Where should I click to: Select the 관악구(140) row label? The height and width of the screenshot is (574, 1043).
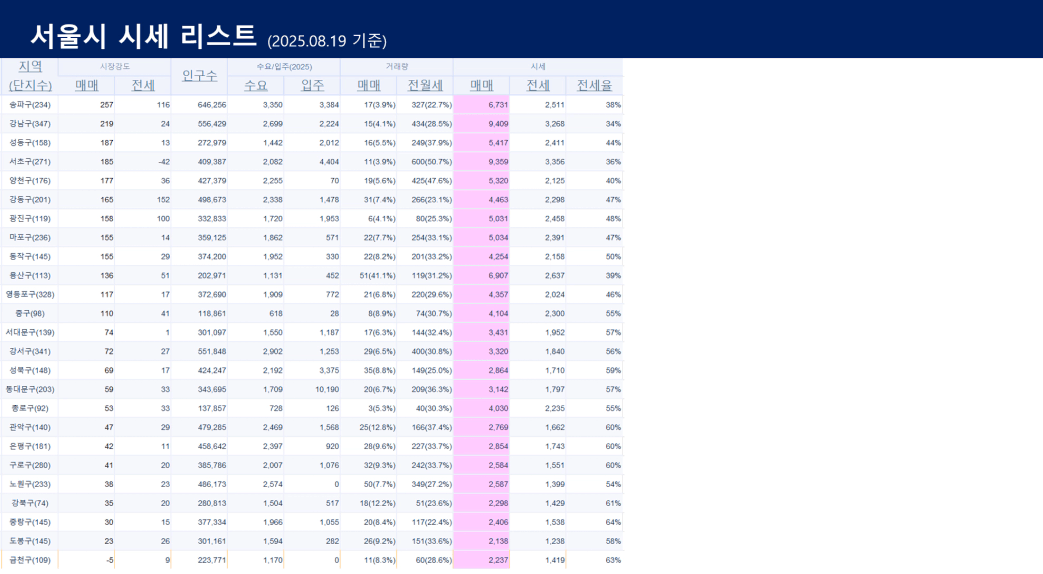29,427
